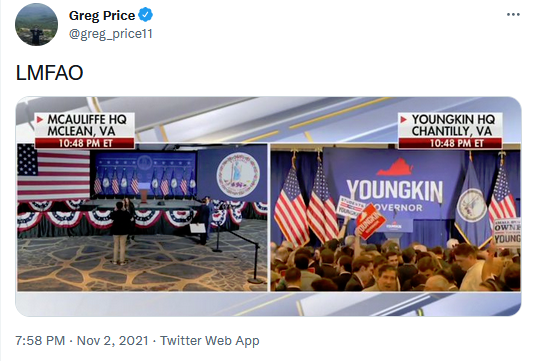This screenshot has width=533, height=361.
Task: Click the red Youngkin sign held by the crowd
Action: 371,222
